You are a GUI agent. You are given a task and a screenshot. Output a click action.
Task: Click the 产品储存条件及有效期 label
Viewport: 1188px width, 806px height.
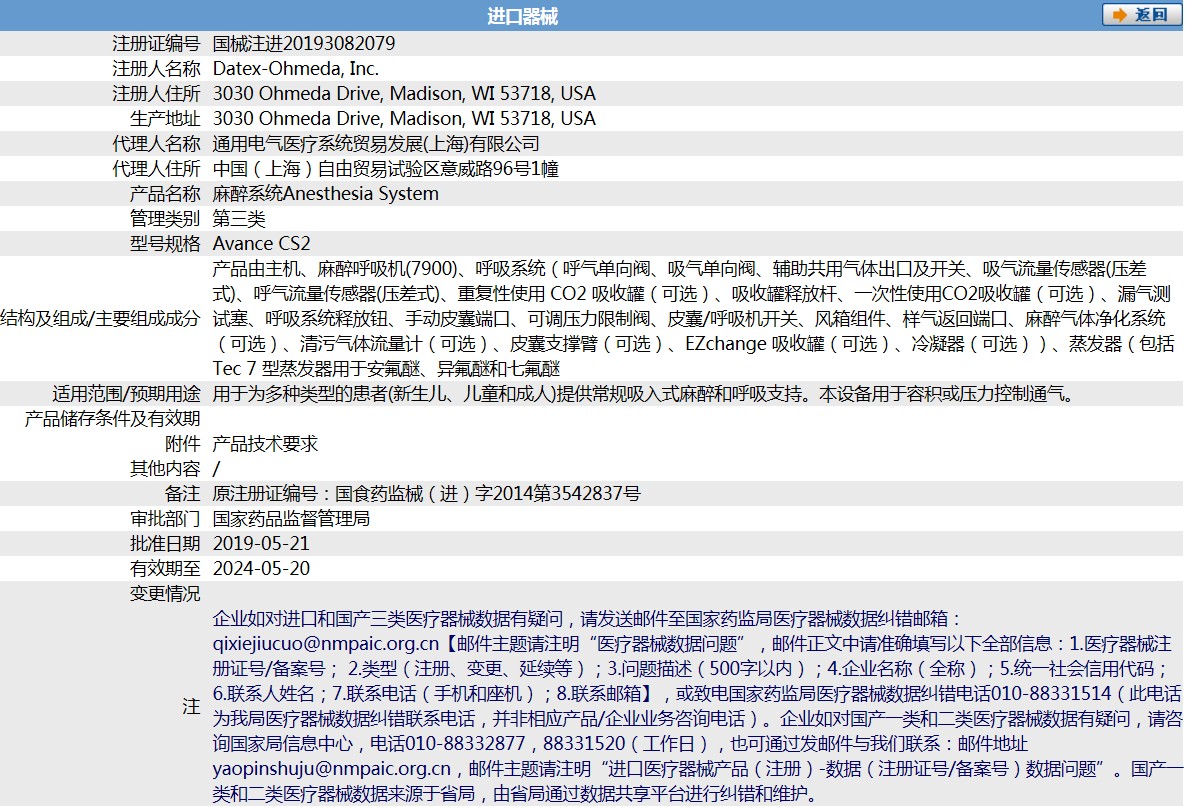[112, 418]
